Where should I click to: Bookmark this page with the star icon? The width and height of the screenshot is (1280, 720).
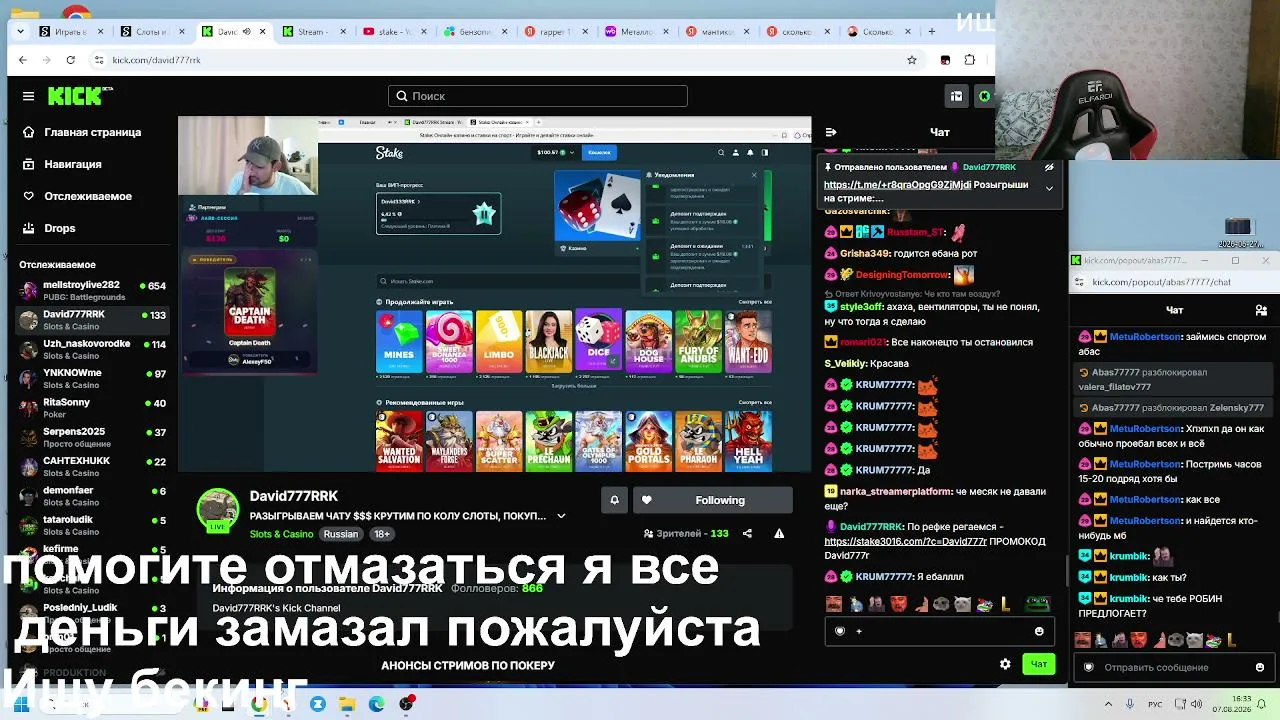[912, 60]
